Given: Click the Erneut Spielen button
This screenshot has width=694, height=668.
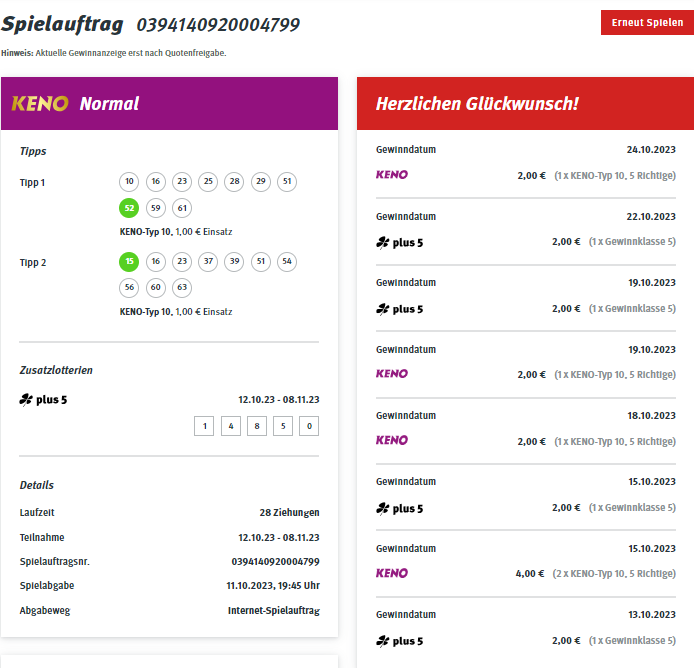Looking at the screenshot, I should 647,23.
